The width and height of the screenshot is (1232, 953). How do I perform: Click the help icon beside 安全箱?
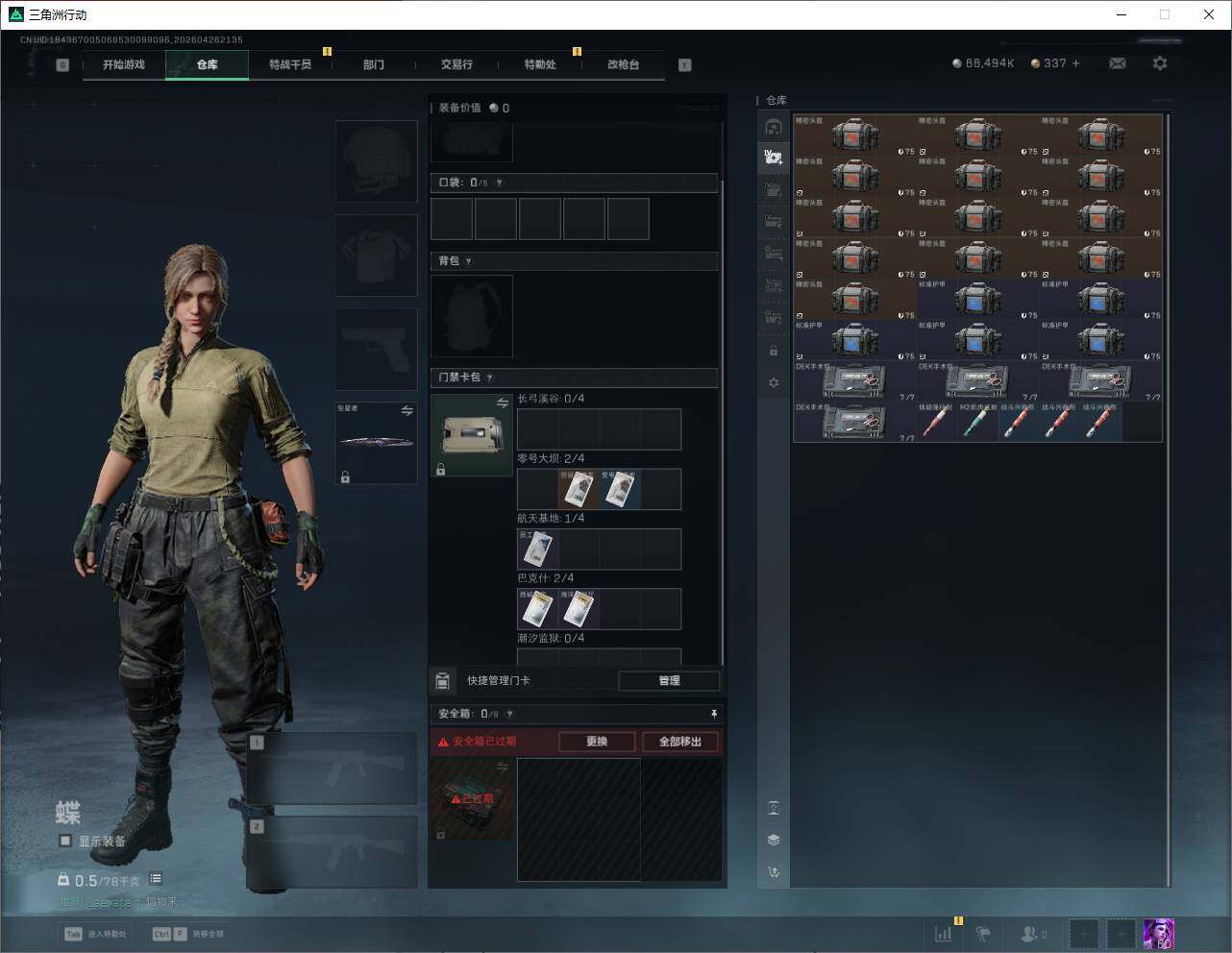coord(509,714)
